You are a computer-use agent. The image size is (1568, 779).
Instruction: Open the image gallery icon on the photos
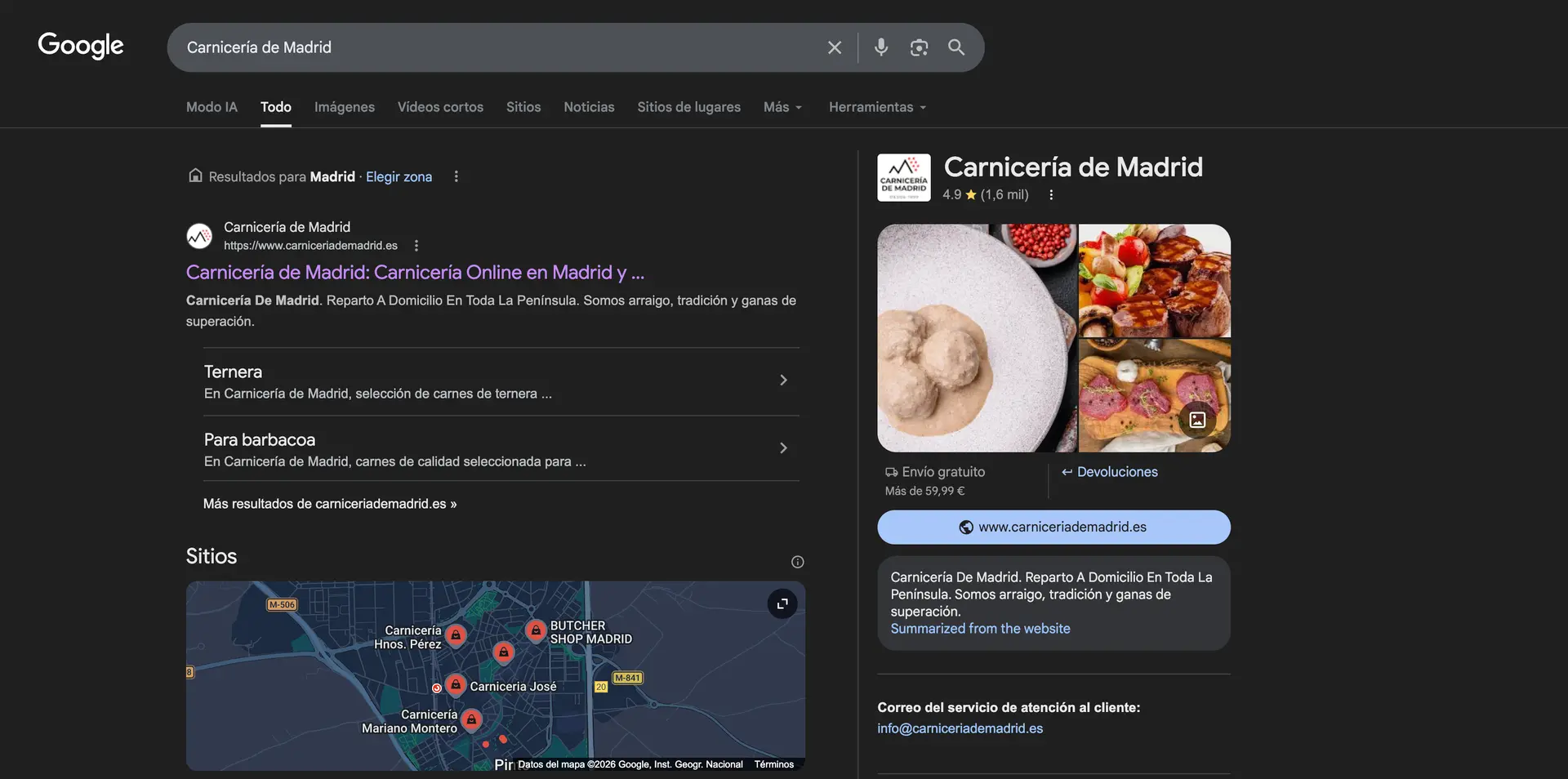click(1197, 420)
